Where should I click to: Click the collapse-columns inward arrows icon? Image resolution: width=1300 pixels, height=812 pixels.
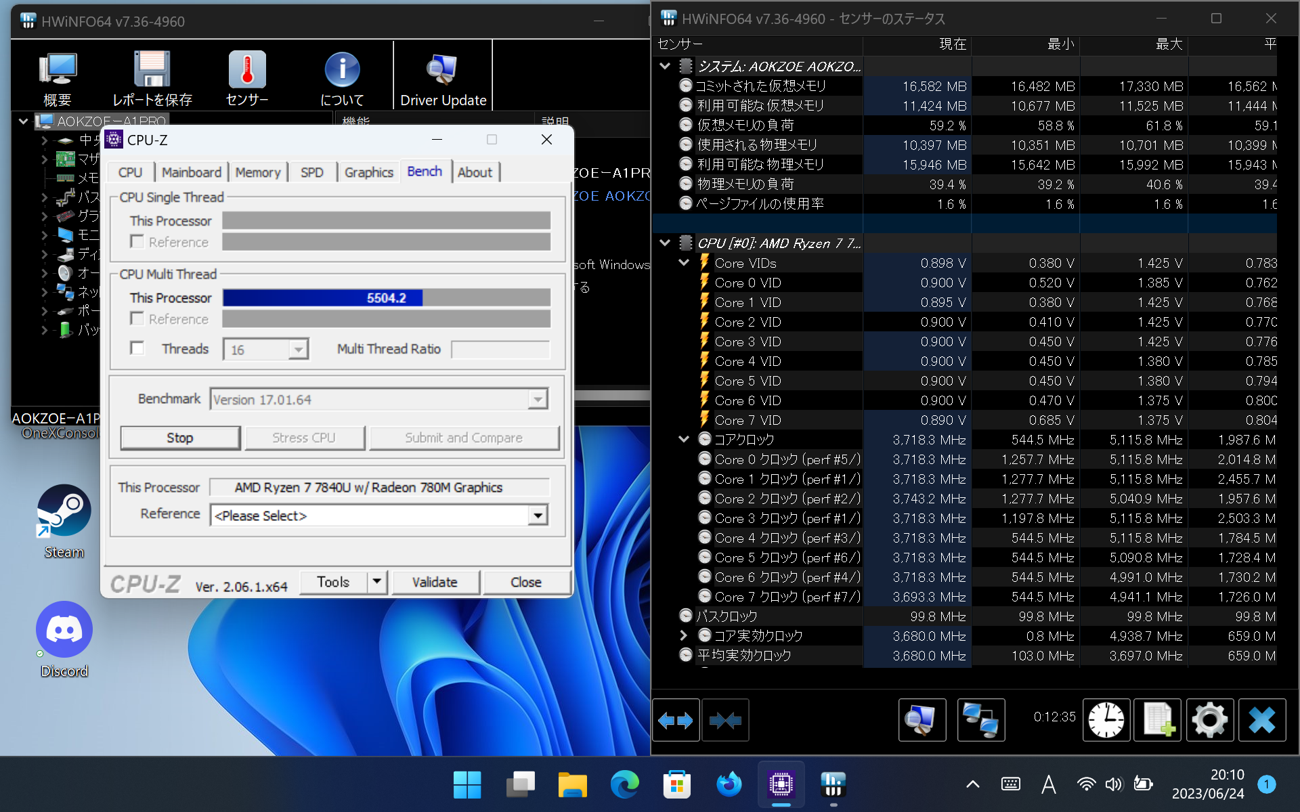725,720
